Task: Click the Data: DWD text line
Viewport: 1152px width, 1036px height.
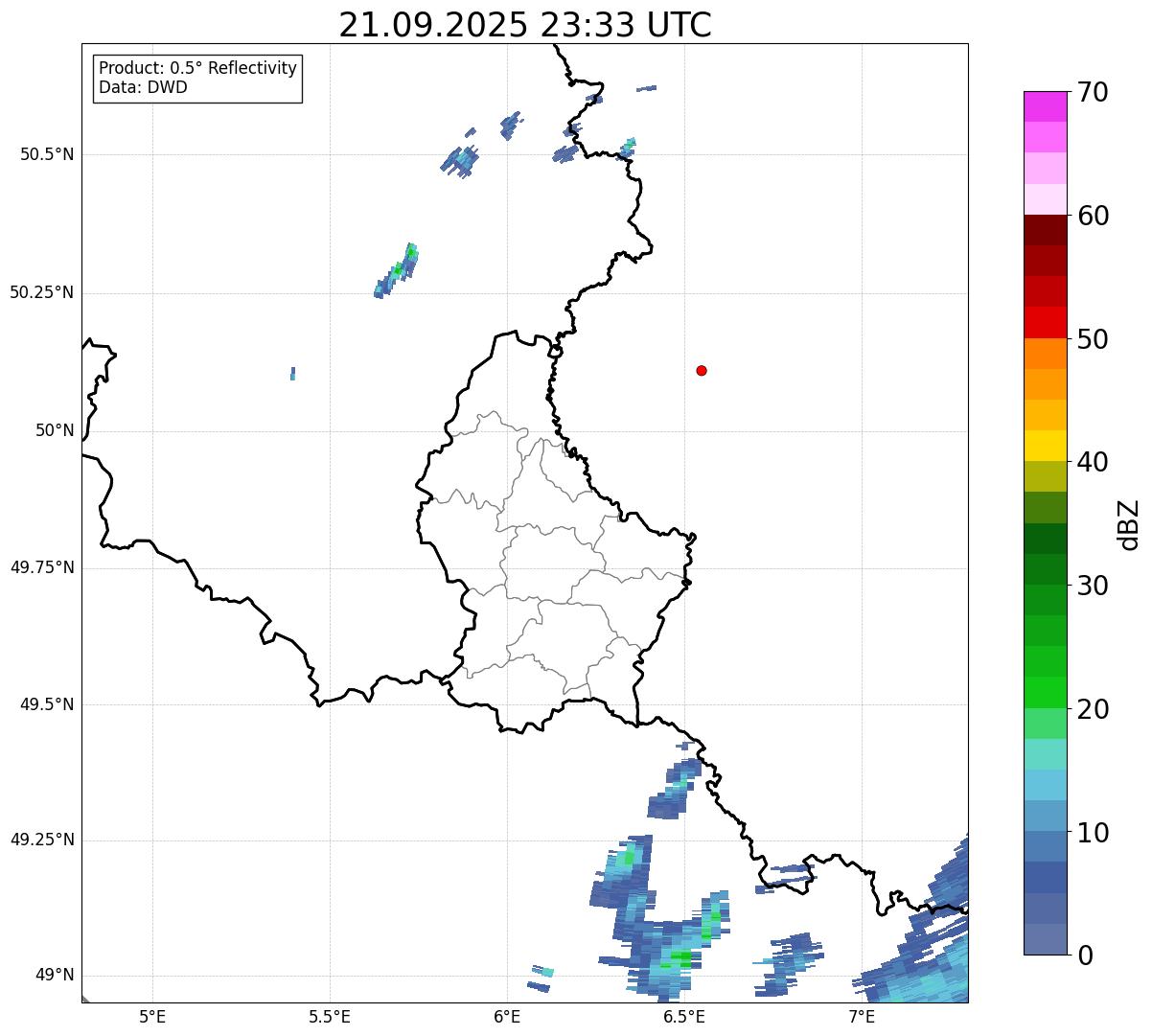Action: pos(143,88)
